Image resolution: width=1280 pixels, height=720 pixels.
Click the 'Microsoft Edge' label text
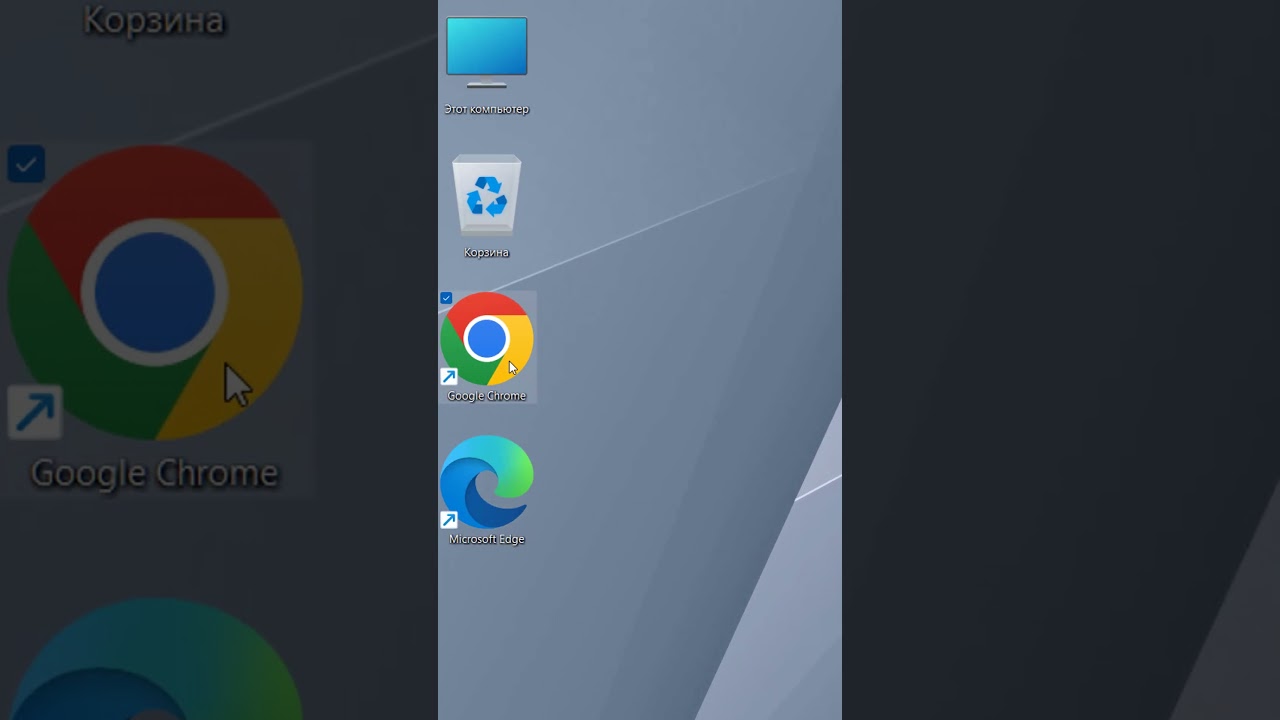(487, 539)
